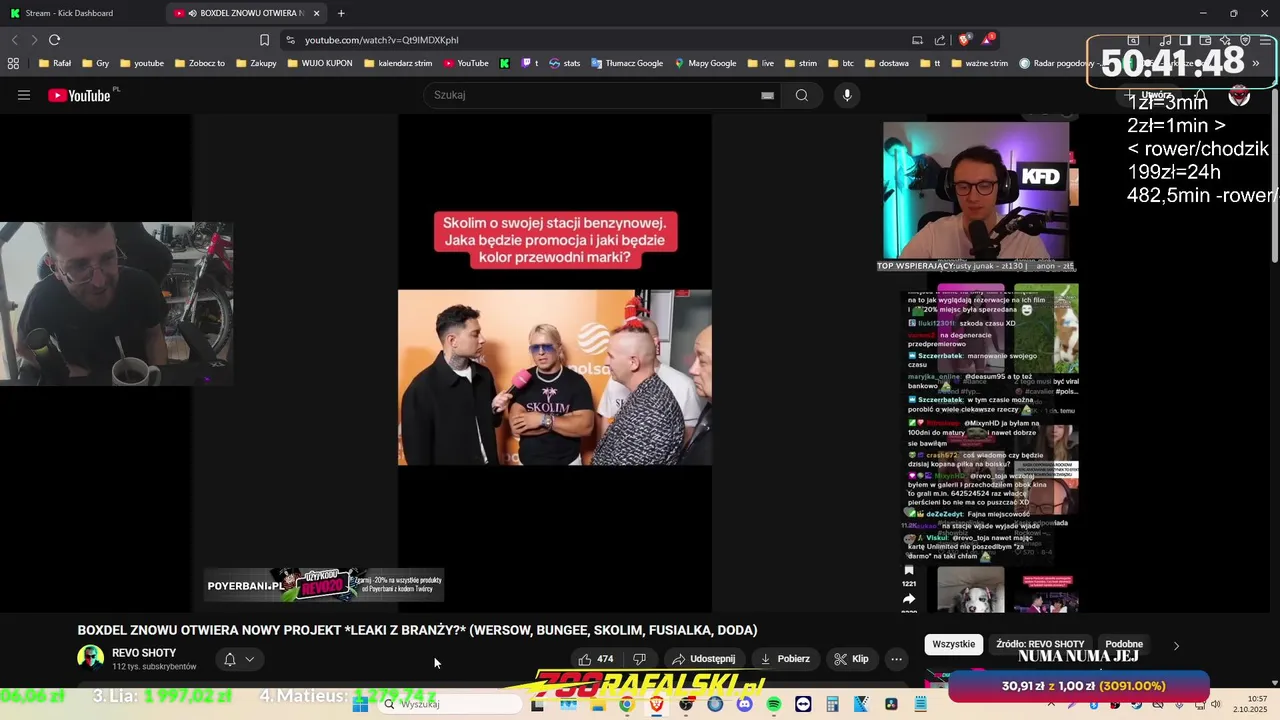Open the Twitch bookmark labeled t
1280x720 pixels.
pos(530,63)
